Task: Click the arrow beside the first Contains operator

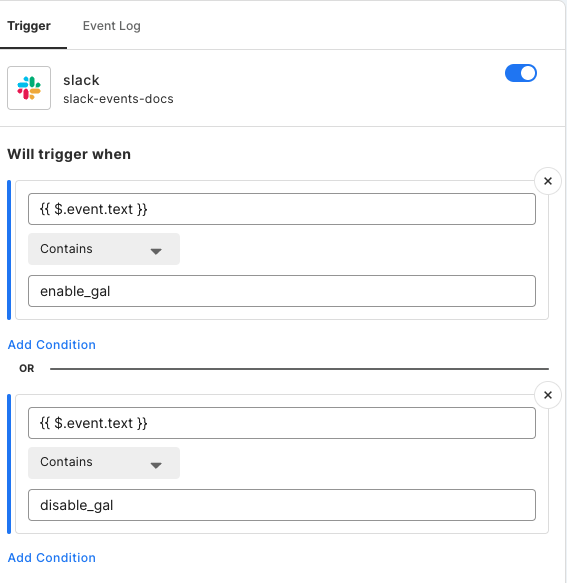Action: point(156,252)
